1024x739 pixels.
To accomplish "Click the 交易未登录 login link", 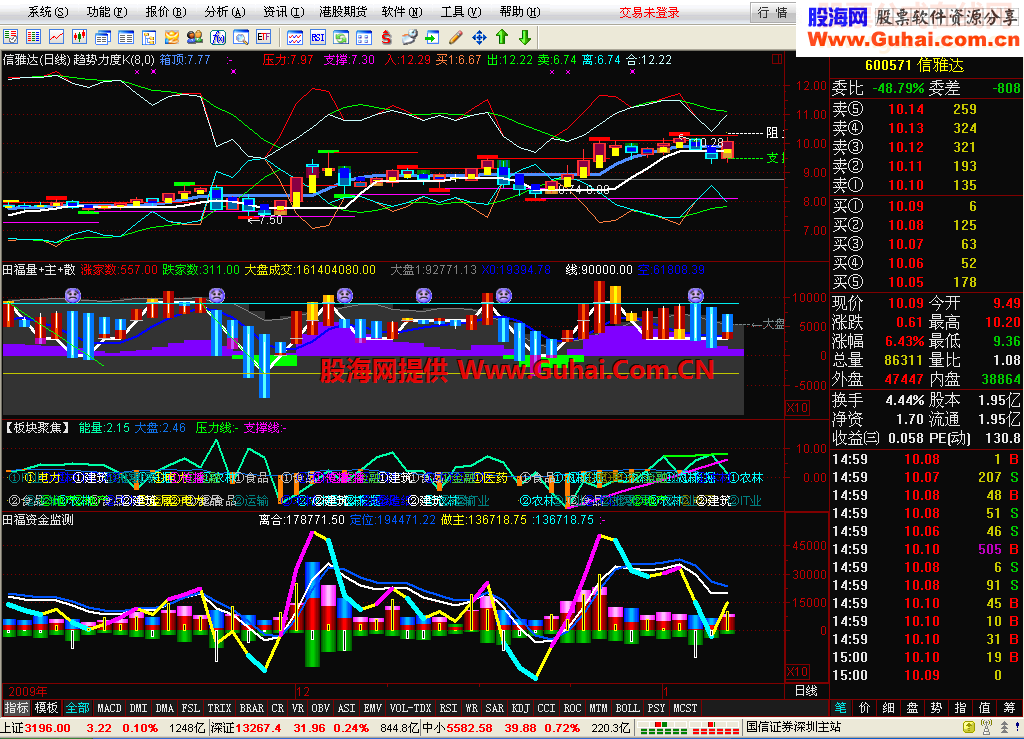I will pos(649,12).
